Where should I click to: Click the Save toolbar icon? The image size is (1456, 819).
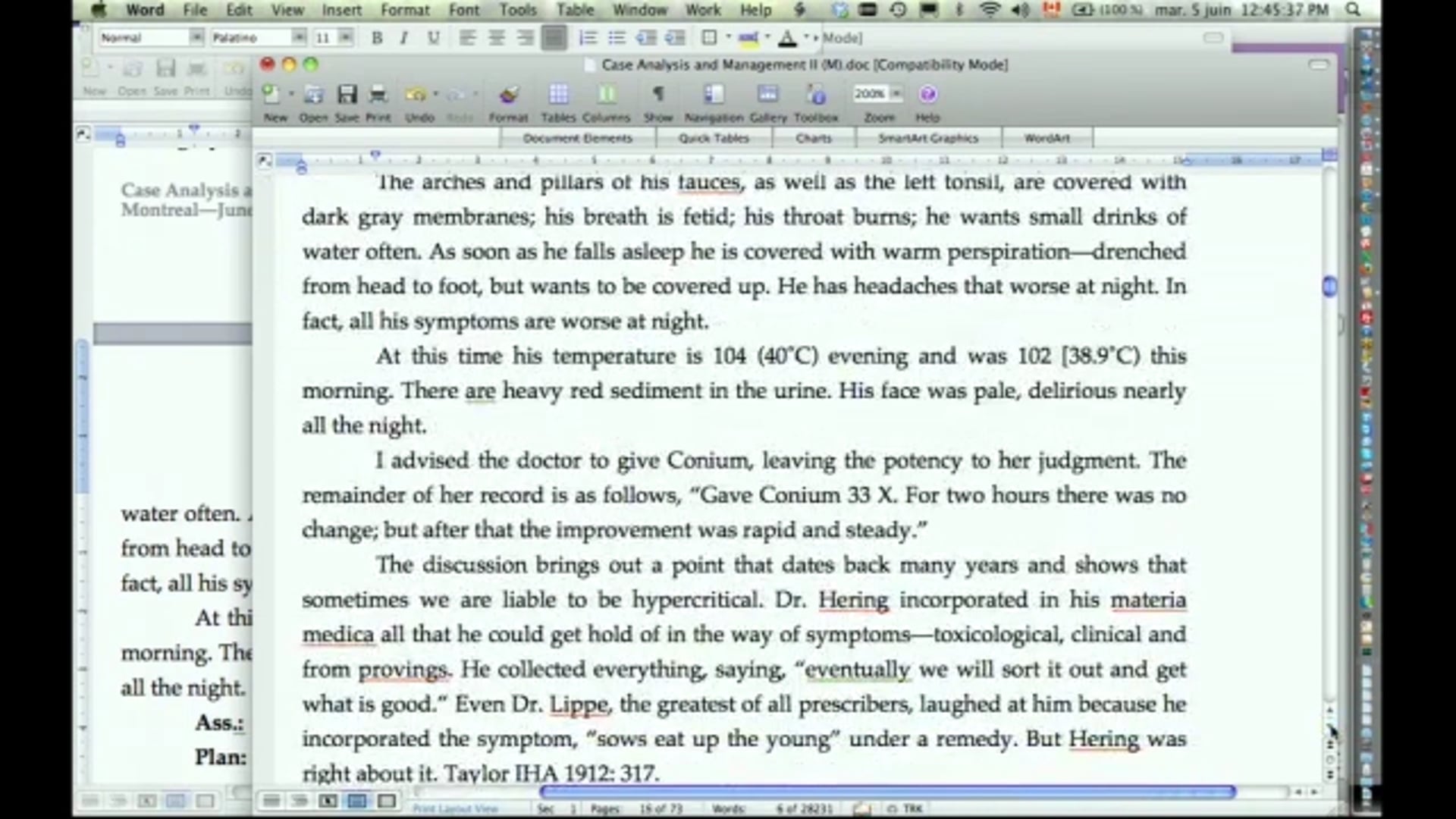pos(347,95)
